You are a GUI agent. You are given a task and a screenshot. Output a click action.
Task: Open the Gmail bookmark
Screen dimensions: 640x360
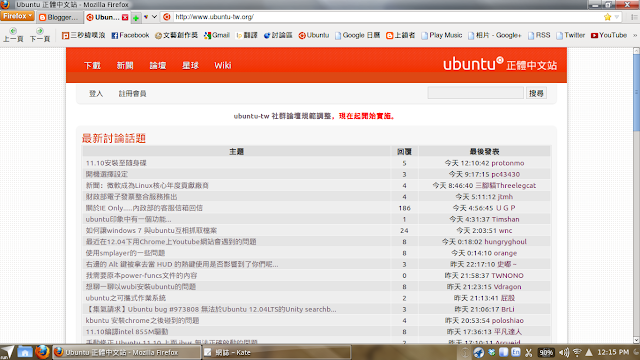tap(217, 36)
